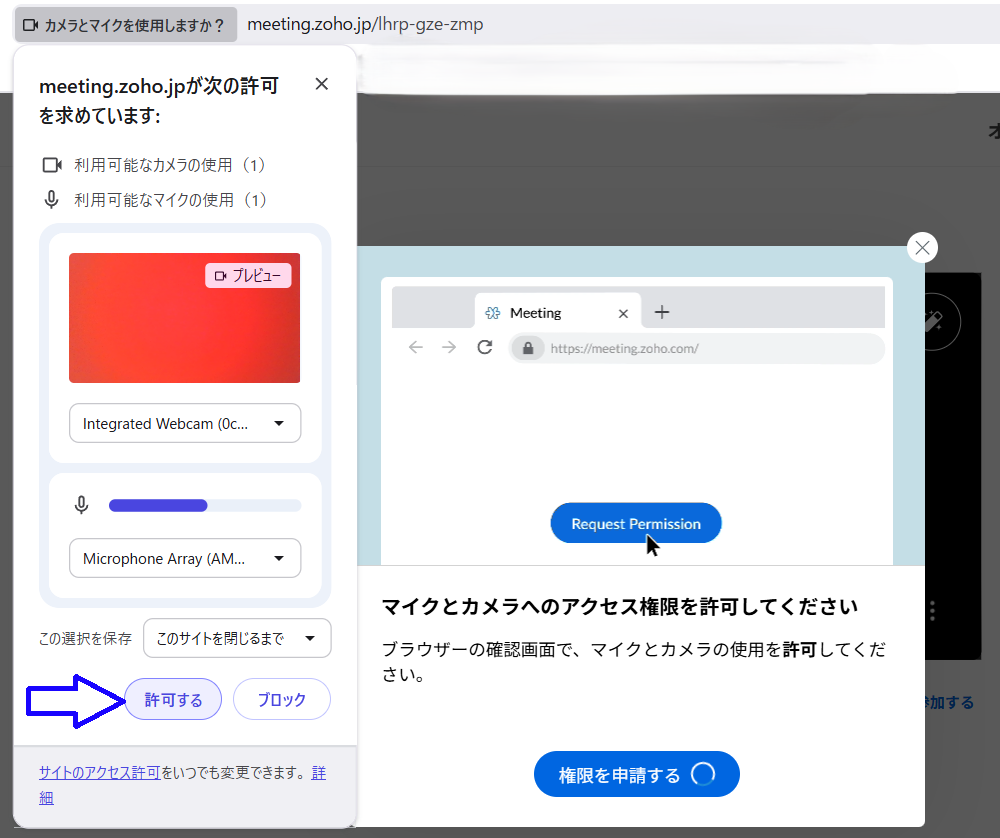Click the meeting.zoho.jp URL in address bar
Image resolution: width=1000 pixels, height=838 pixels.
pyautogui.click(x=365, y=24)
